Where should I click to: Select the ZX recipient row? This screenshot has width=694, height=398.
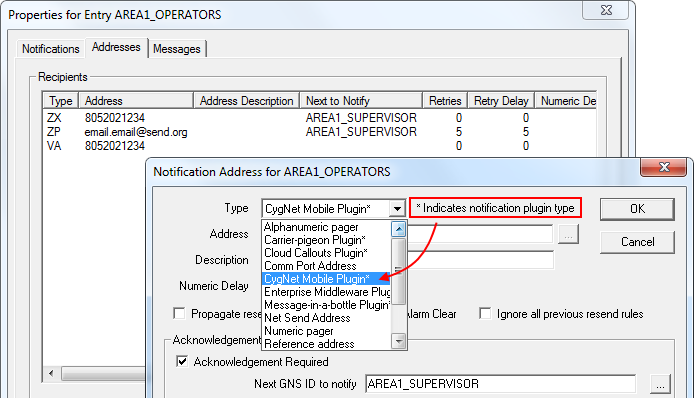pos(319,118)
